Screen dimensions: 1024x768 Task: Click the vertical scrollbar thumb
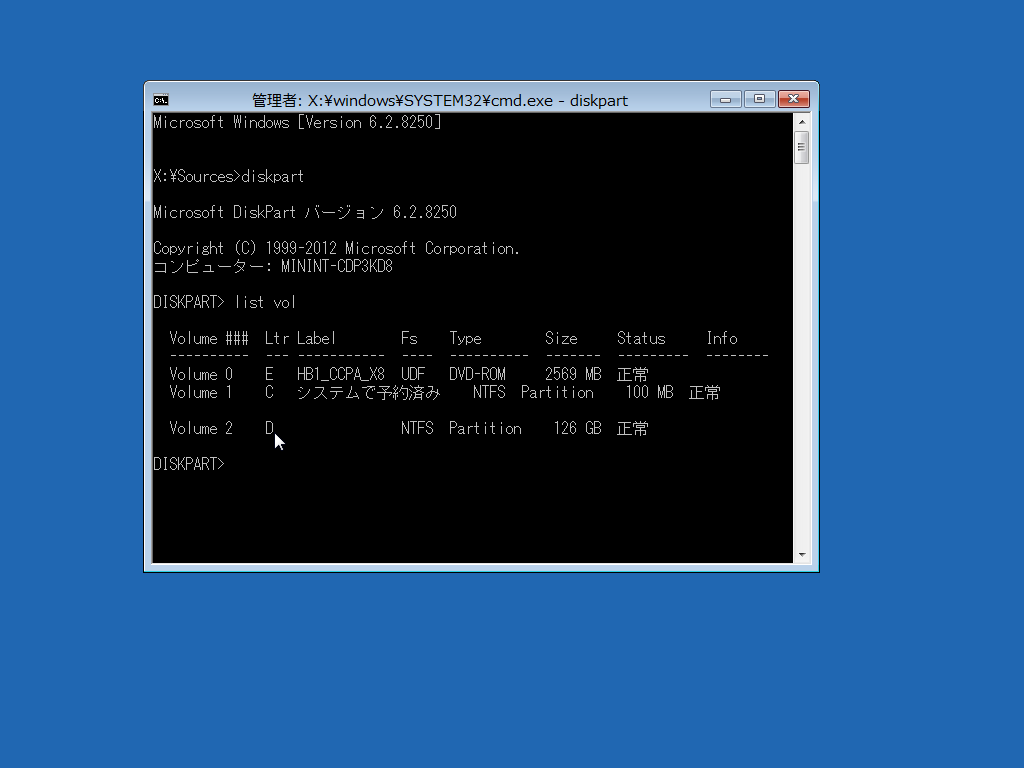[802, 147]
